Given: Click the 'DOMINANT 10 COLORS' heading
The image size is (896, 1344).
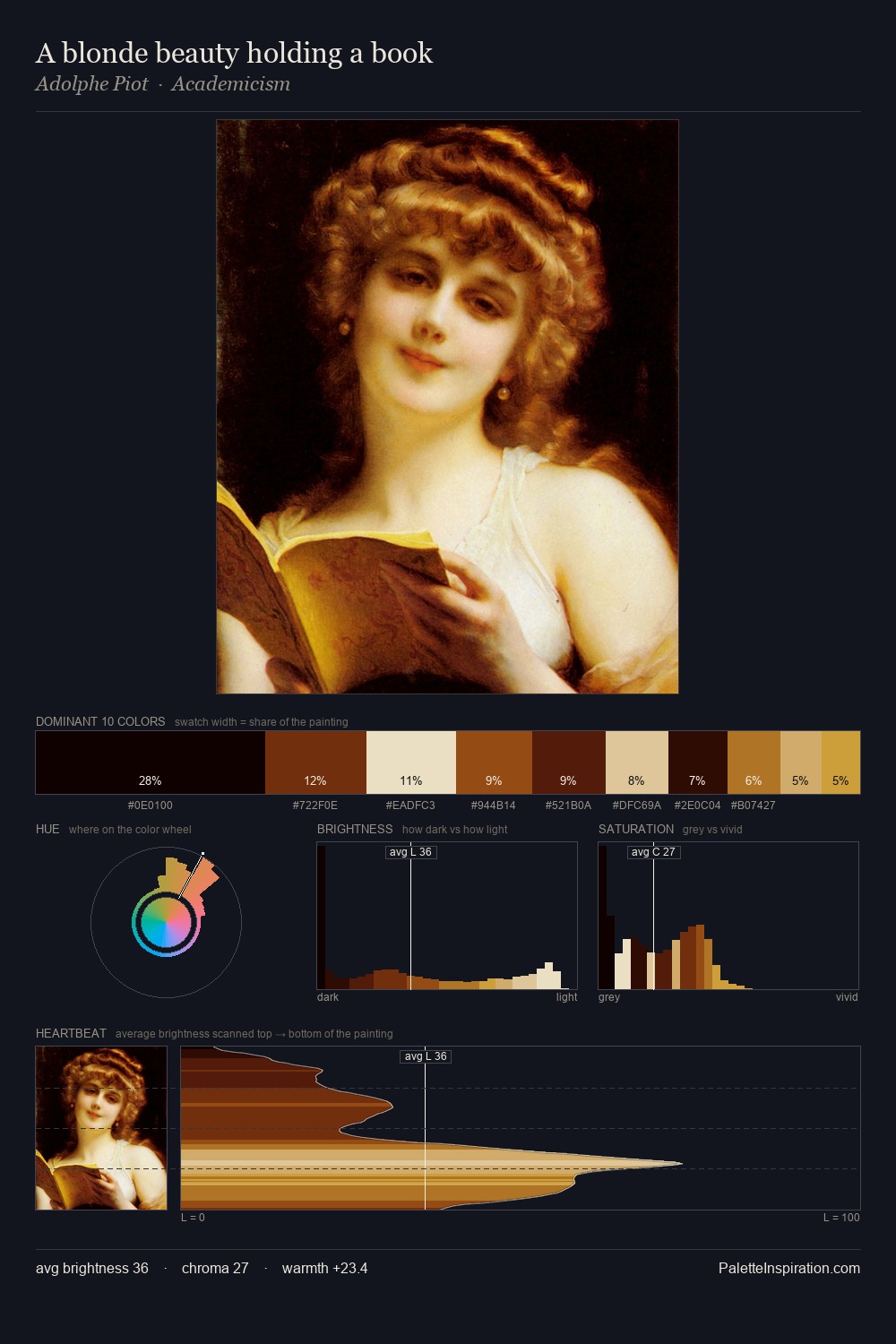Looking at the screenshot, I should (100, 722).
